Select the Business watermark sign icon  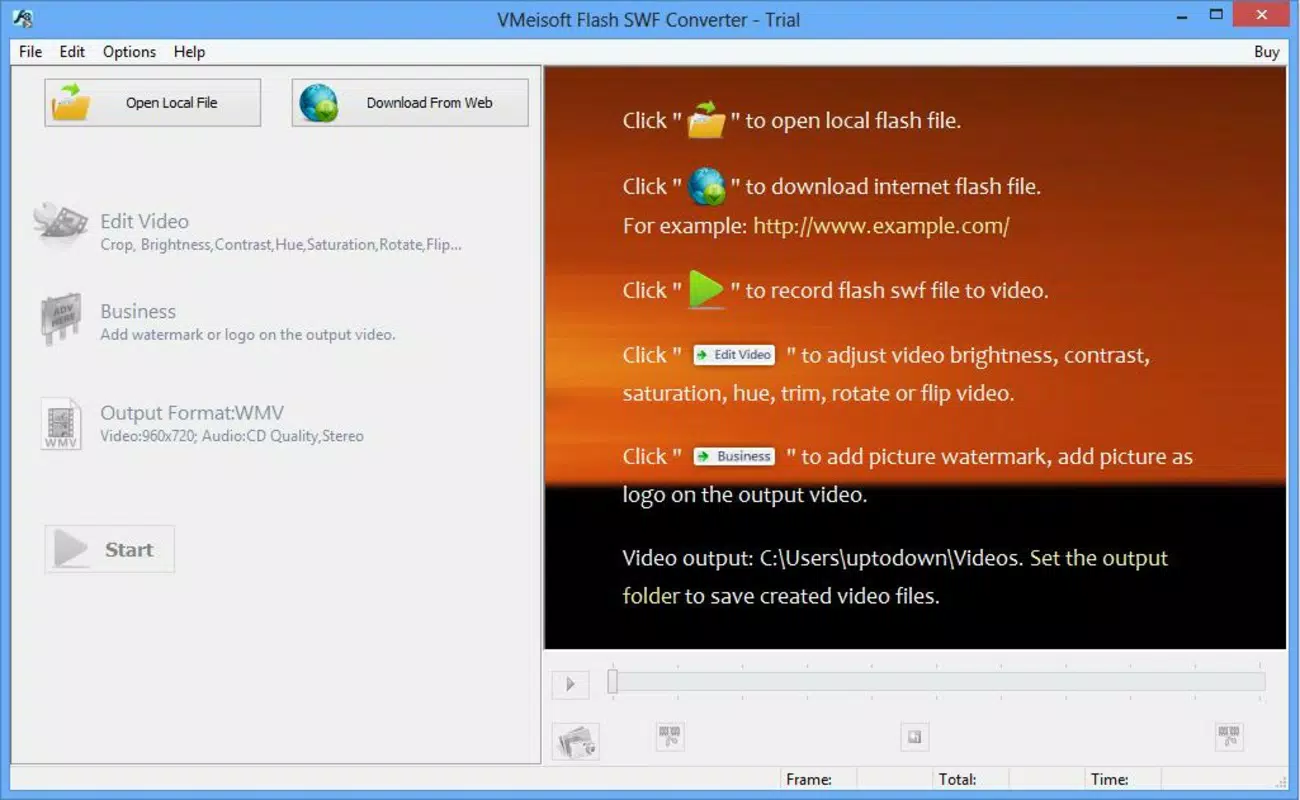pyautogui.click(x=60, y=320)
